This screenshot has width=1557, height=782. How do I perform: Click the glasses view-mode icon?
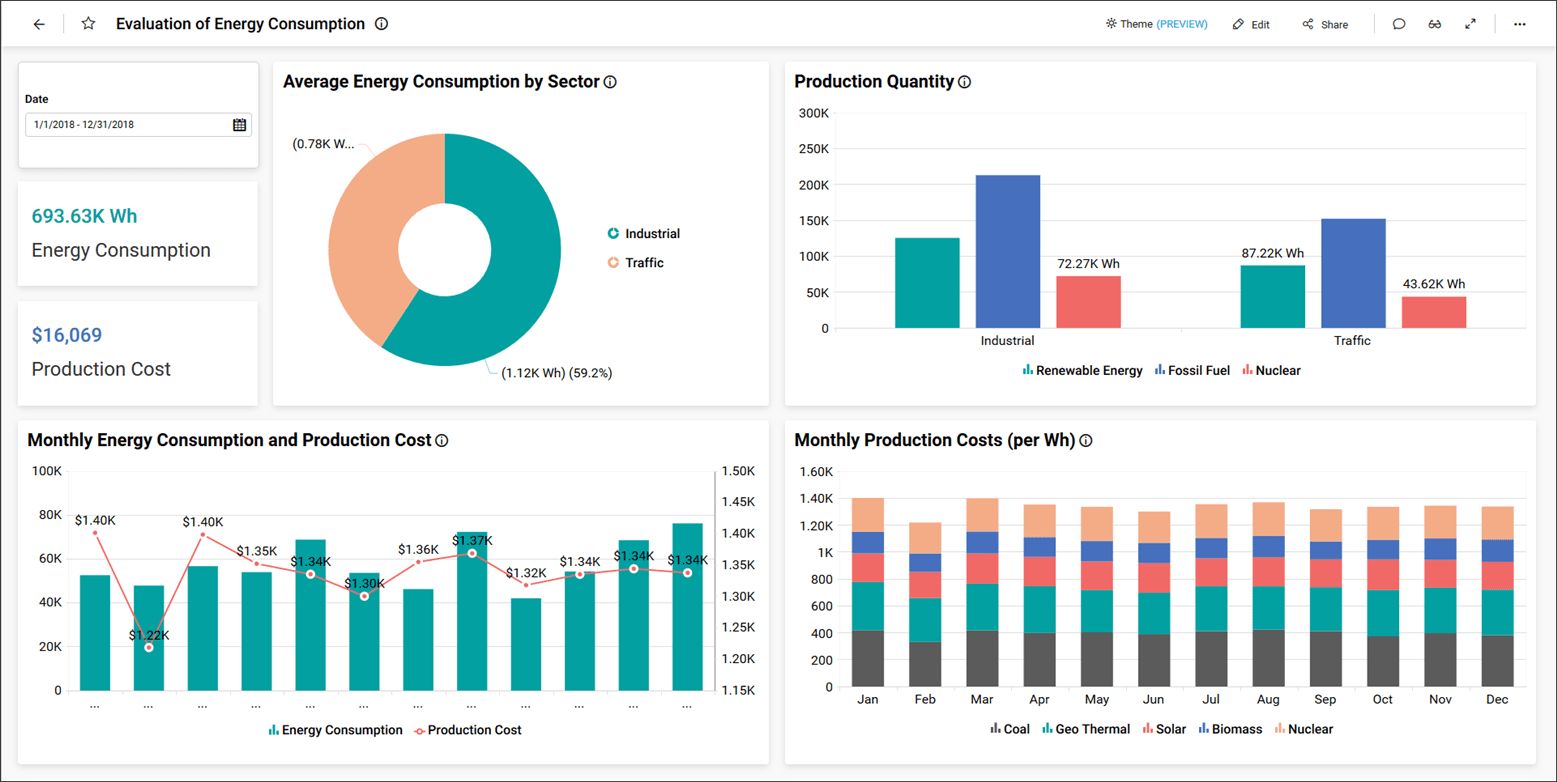[x=1435, y=23]
